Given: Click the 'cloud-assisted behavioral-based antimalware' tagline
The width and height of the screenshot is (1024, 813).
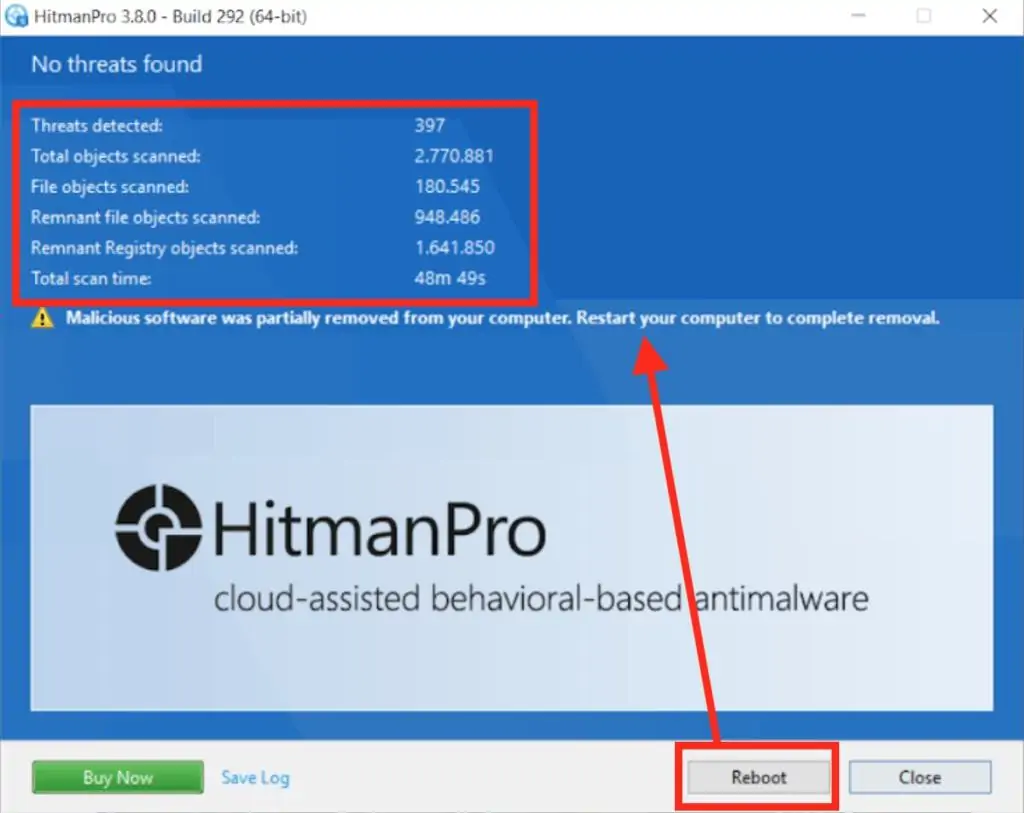Looking at the screenshot, I should click(x=541, y=599).
